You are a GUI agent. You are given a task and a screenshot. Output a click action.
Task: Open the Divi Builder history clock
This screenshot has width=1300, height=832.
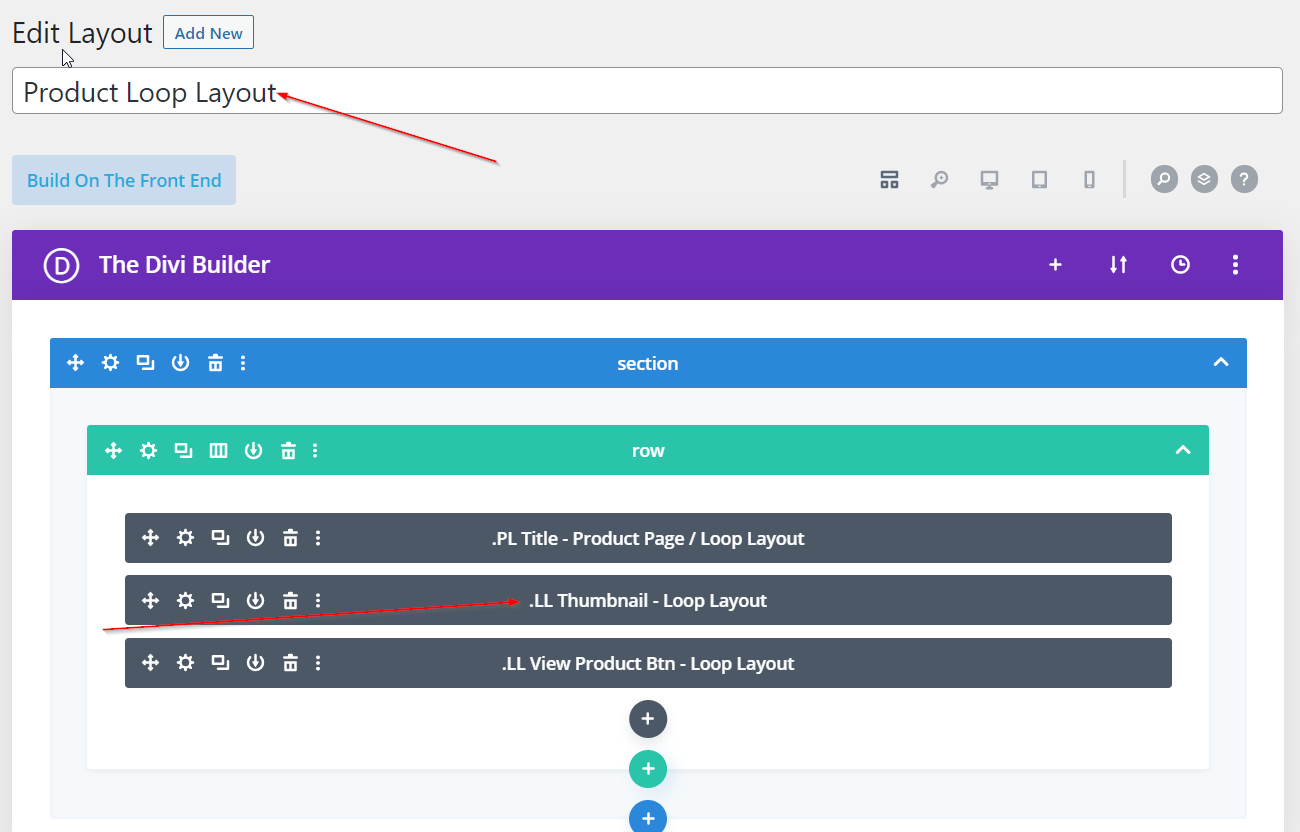tap(1180, 265)
